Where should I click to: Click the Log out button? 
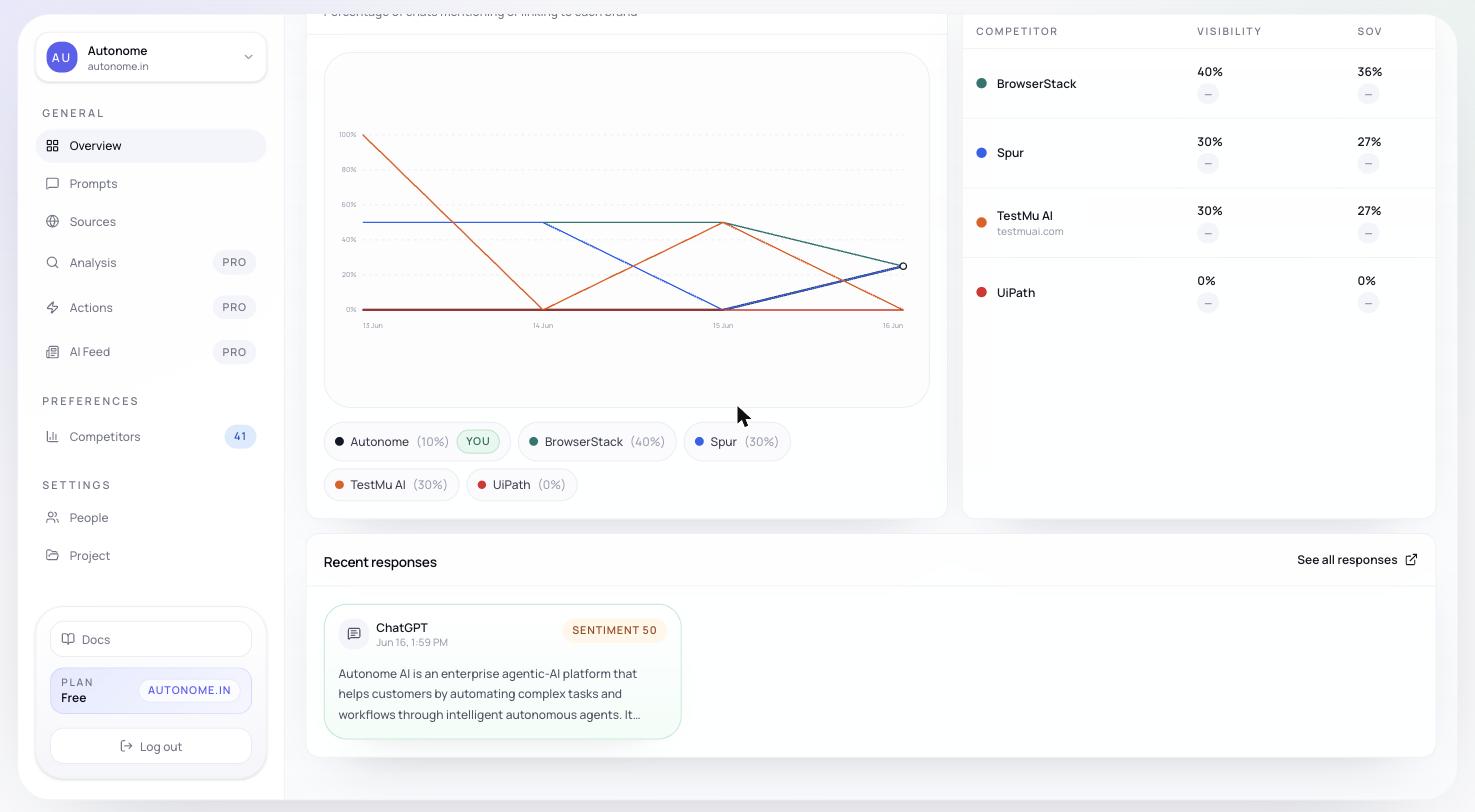point(151,746)
